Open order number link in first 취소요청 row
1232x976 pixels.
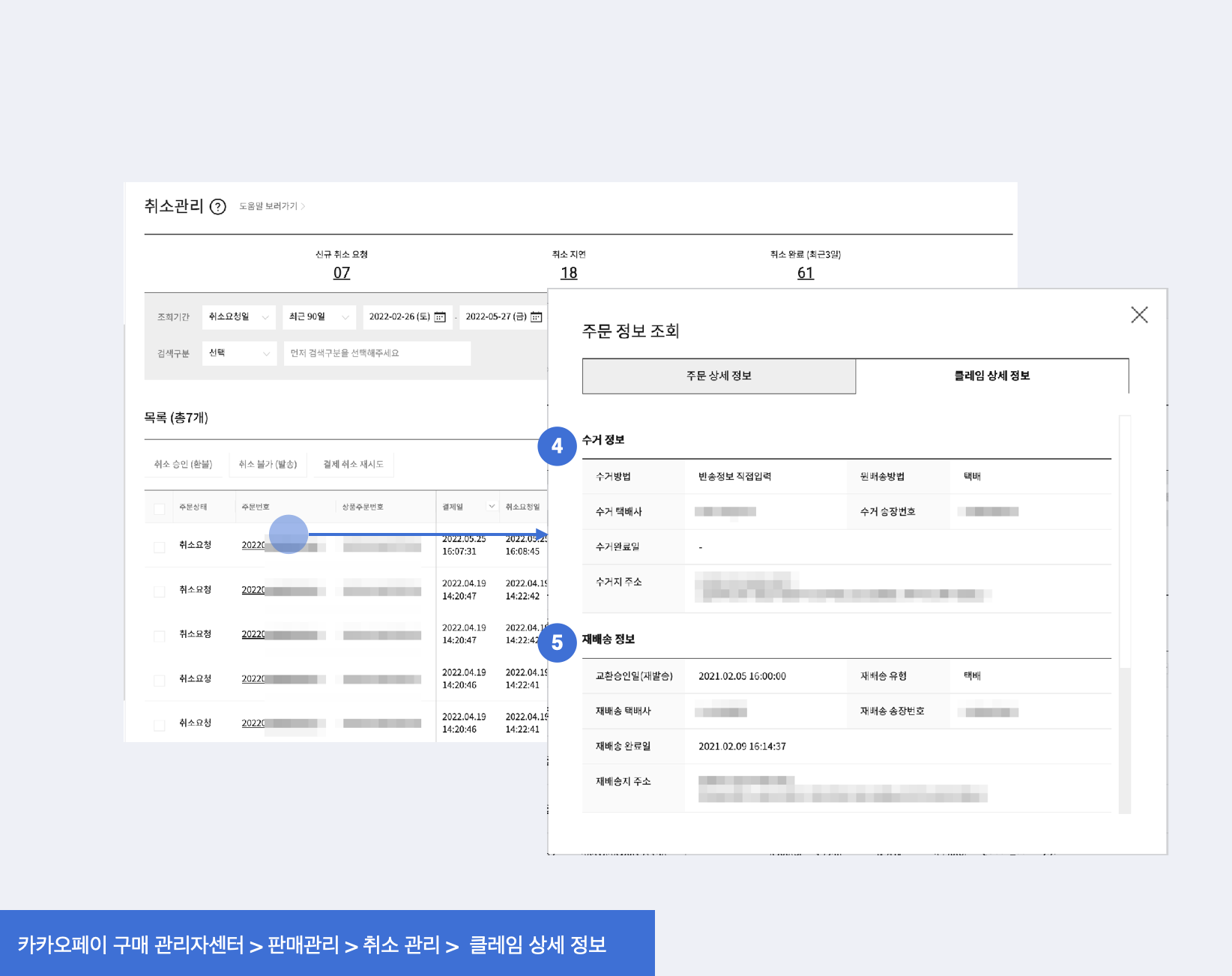point(283,546)
